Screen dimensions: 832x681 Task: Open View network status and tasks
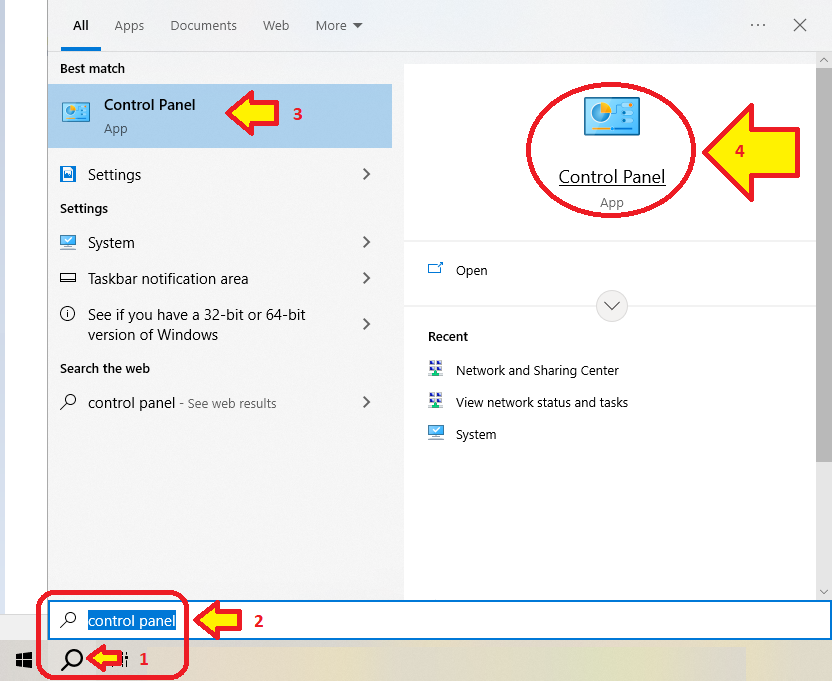pos(542,402)
